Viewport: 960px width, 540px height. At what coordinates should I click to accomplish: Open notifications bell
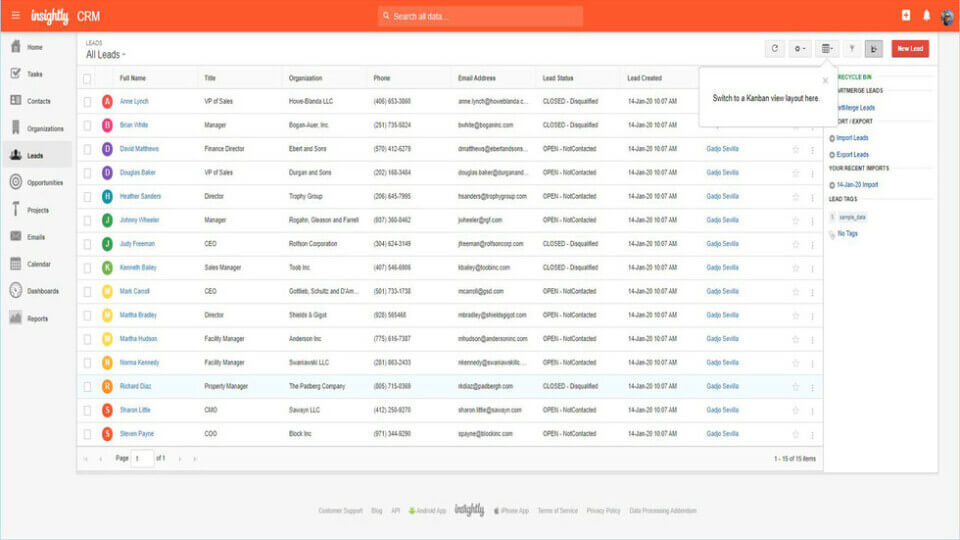click(926, 15)
